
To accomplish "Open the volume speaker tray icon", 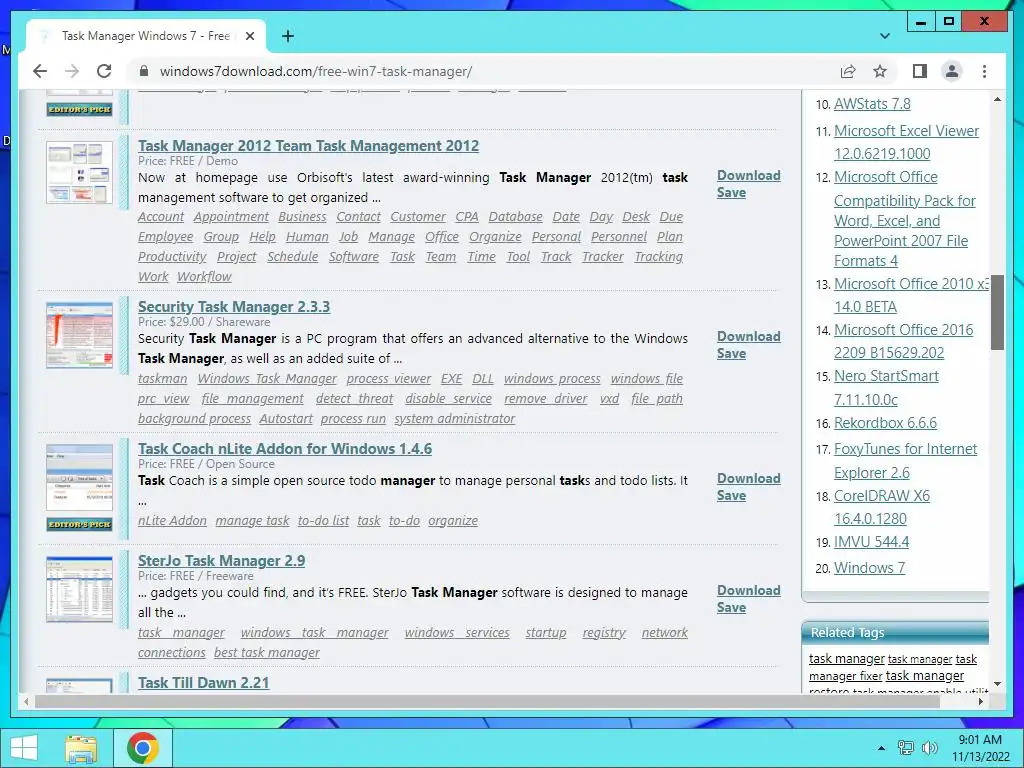I will pos(929,748).
